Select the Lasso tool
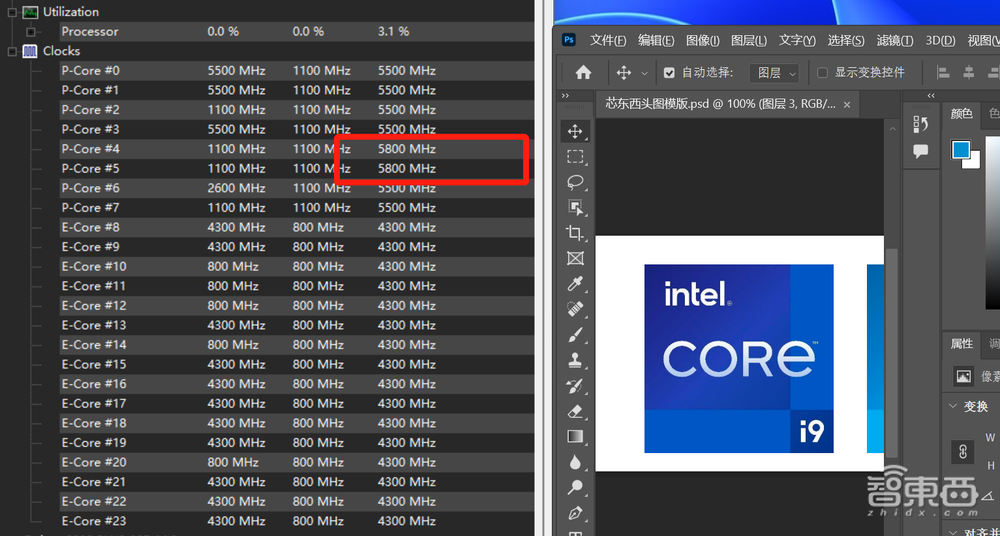Image resolution: width=1000 pixels, height=536 pixels. 575,182
